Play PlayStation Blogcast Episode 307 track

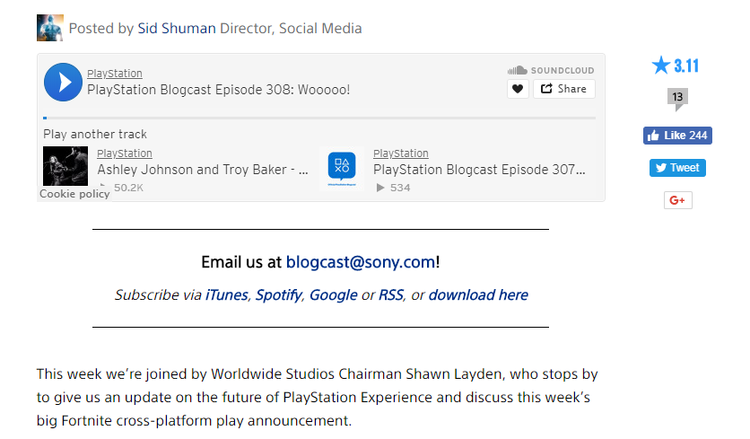tap(479, 169)
